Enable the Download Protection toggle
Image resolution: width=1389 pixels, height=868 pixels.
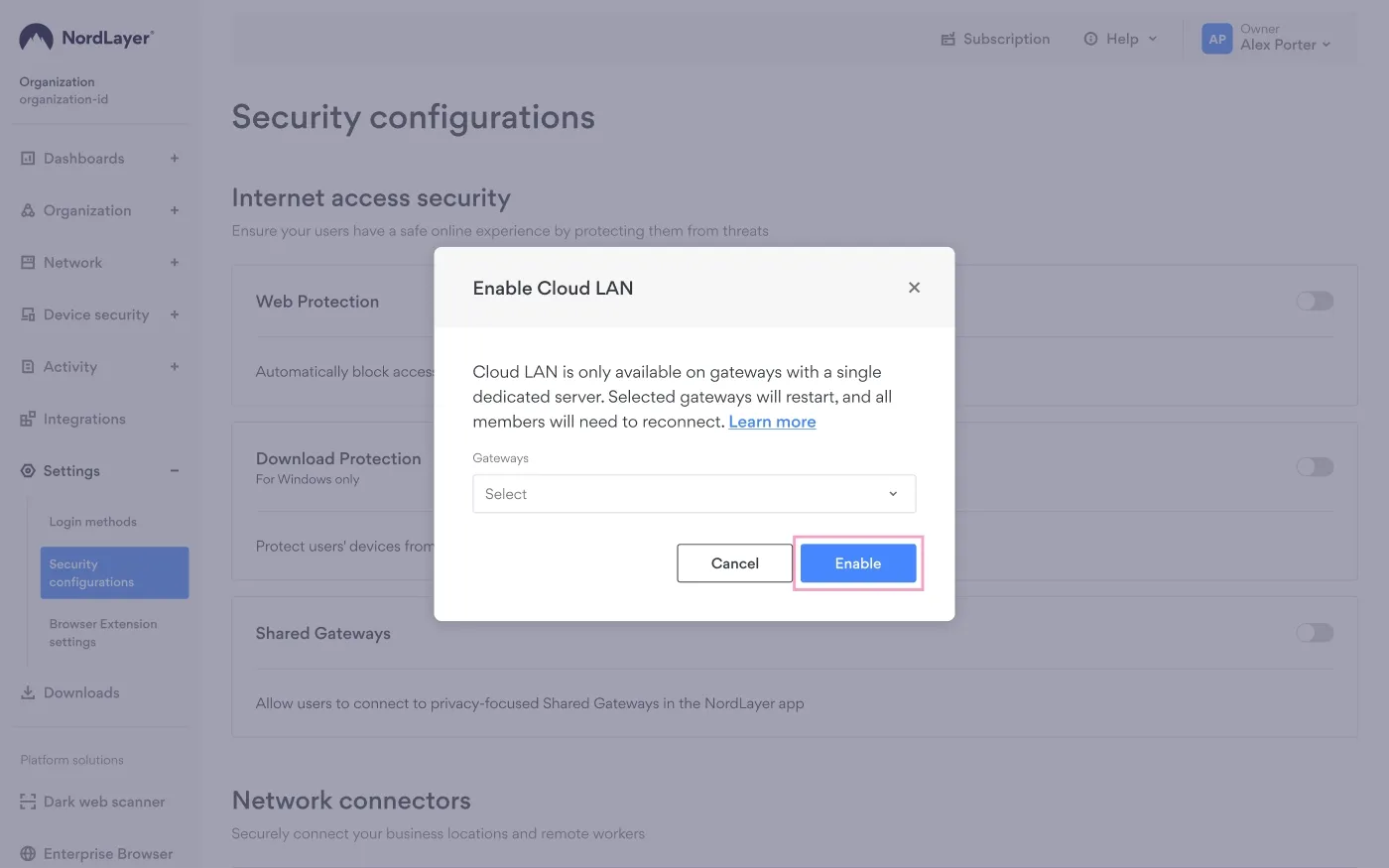[x=1315, y=466]
